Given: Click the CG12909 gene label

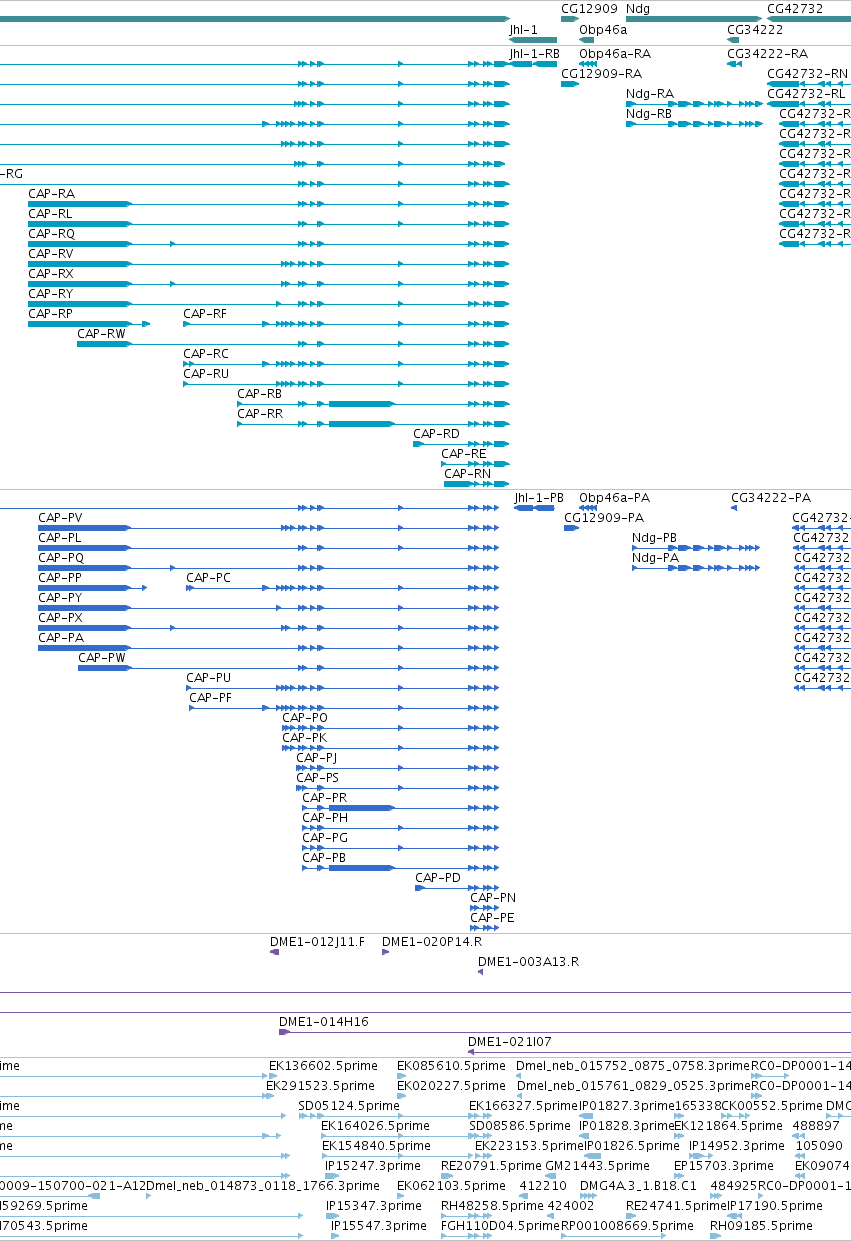Looking at the screenshot, I should tap(590, 9).
